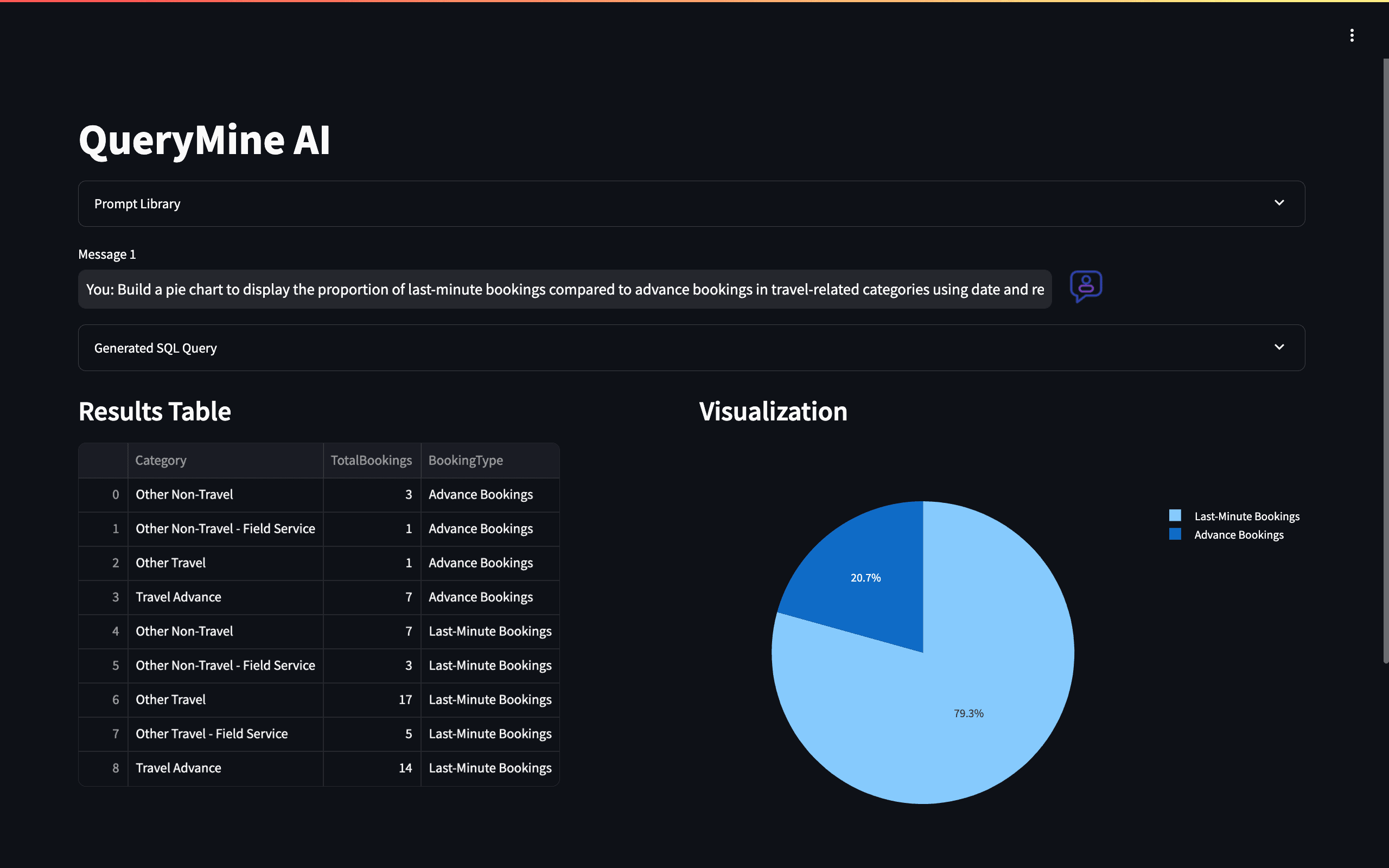Image resolution: width=1389 pixels, height=868 pixels.
Task: Expand the Prompt Library section
Action: (137, 204)
